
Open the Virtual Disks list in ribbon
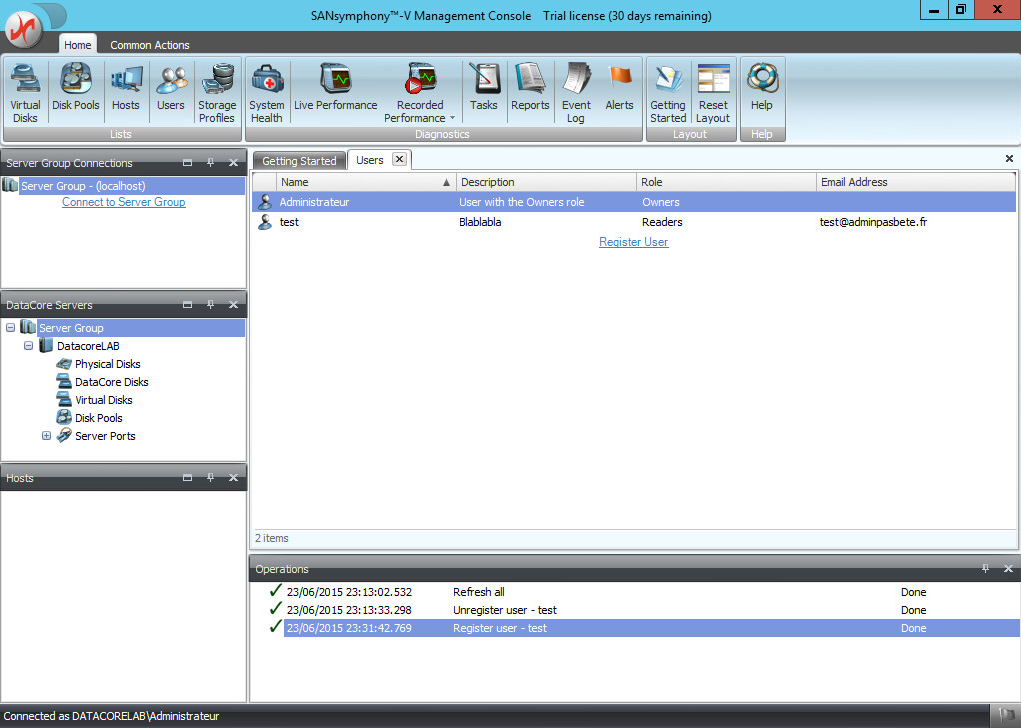25,92
